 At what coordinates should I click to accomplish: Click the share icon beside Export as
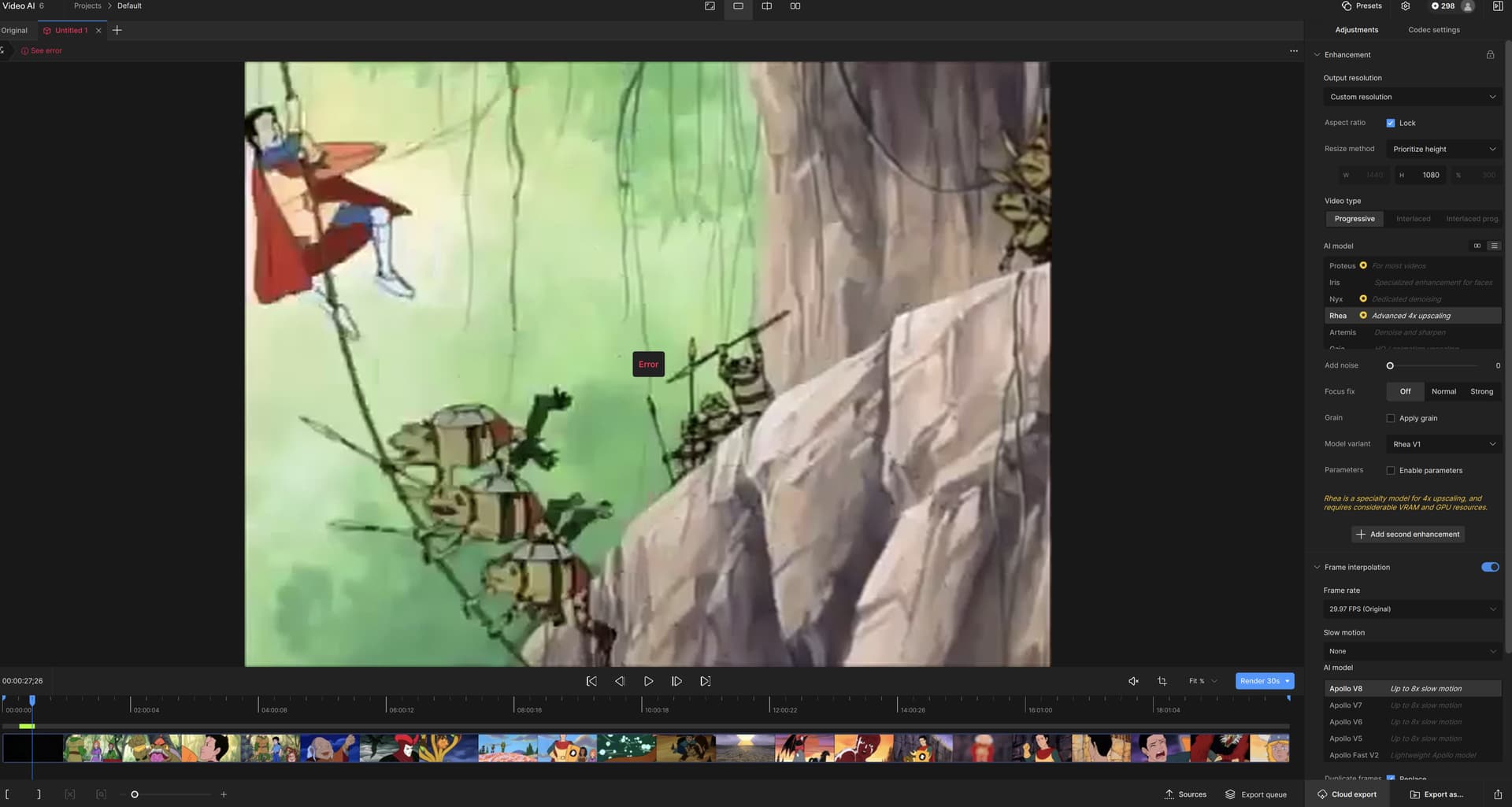(1498, 795)
